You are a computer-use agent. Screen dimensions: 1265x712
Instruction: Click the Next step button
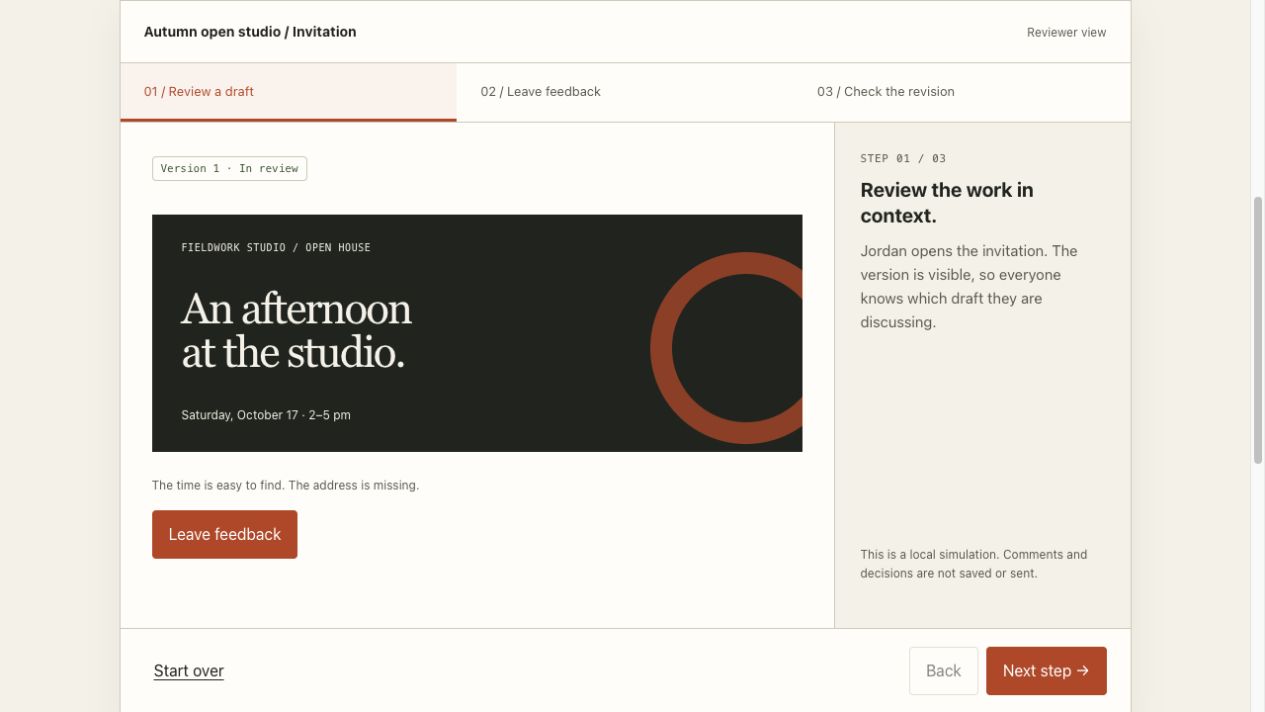click(x=1046, y=671)
